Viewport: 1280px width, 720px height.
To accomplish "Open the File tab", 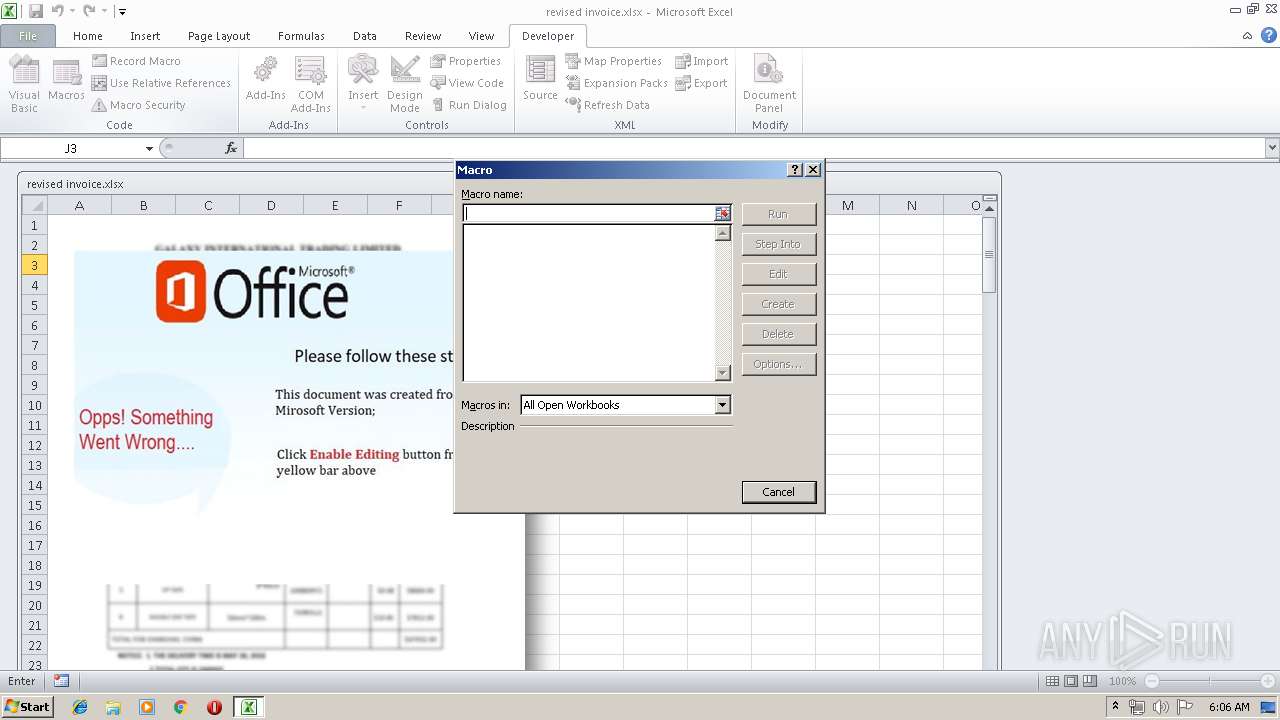I will (28, 36).
